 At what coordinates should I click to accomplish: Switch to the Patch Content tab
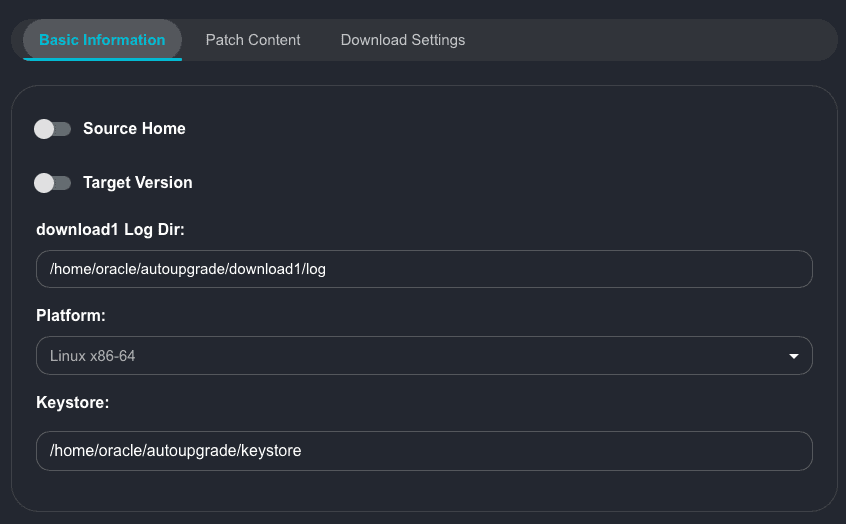pos(253,40)
